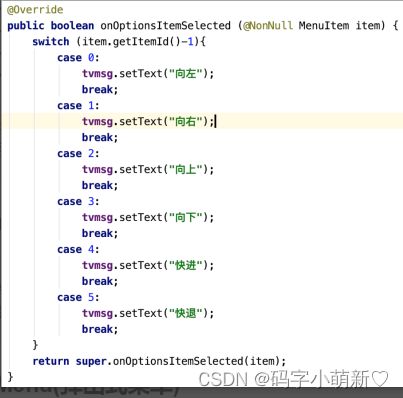Viewport: 403px width, 398px height.
Task: Click the boolean return type
Action: (72, 26)
